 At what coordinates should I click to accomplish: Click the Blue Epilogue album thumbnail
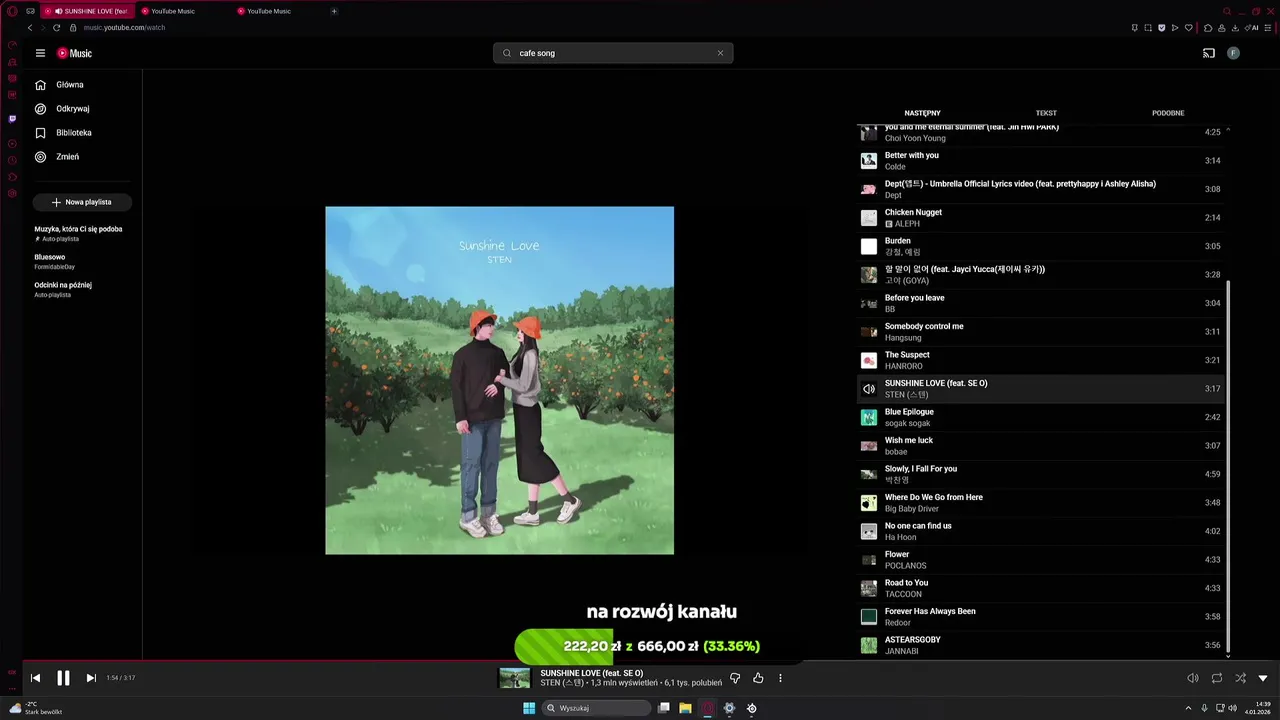(x=869, y=417)
